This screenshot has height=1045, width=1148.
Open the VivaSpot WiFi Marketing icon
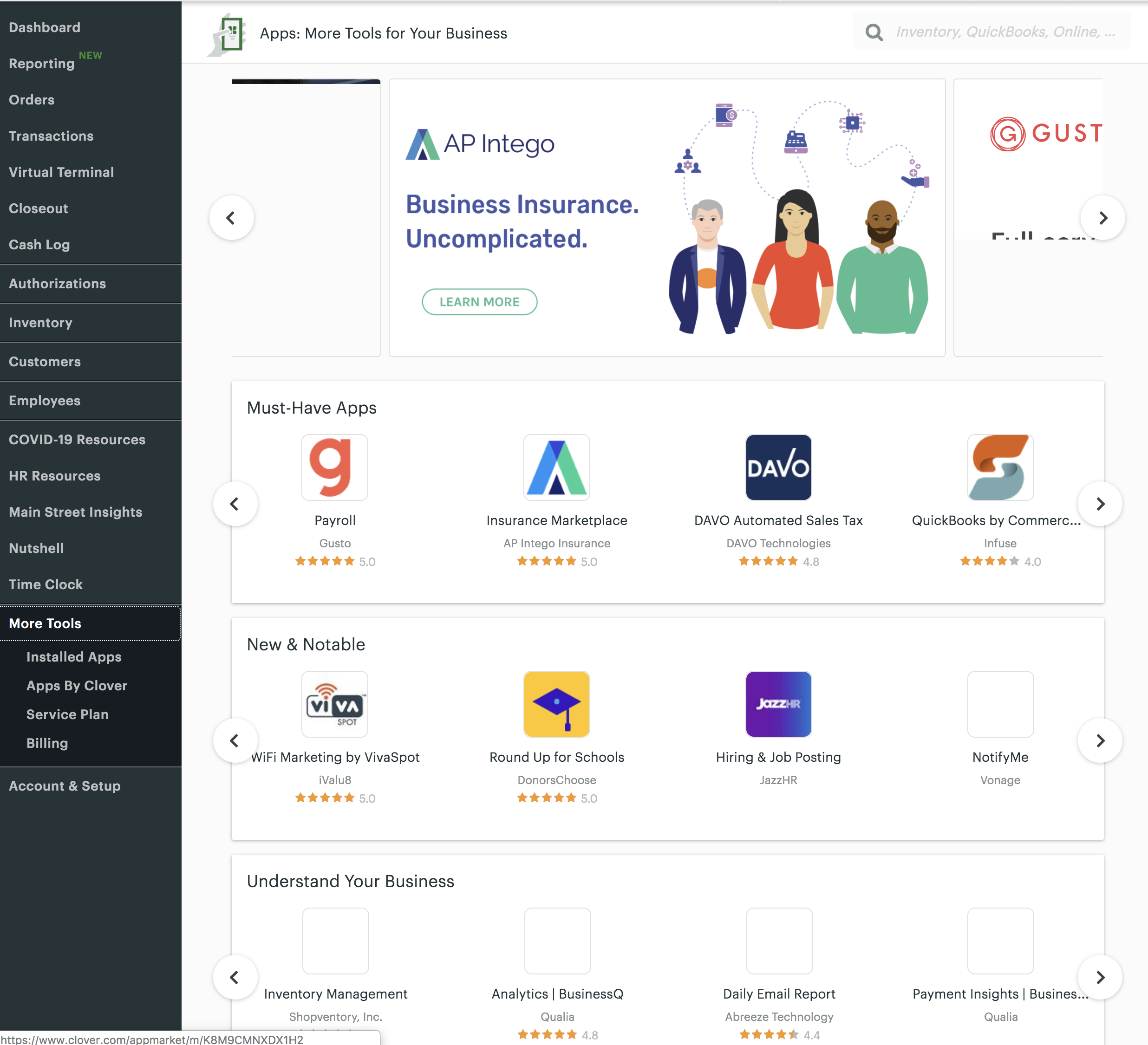tap(335, 704)
